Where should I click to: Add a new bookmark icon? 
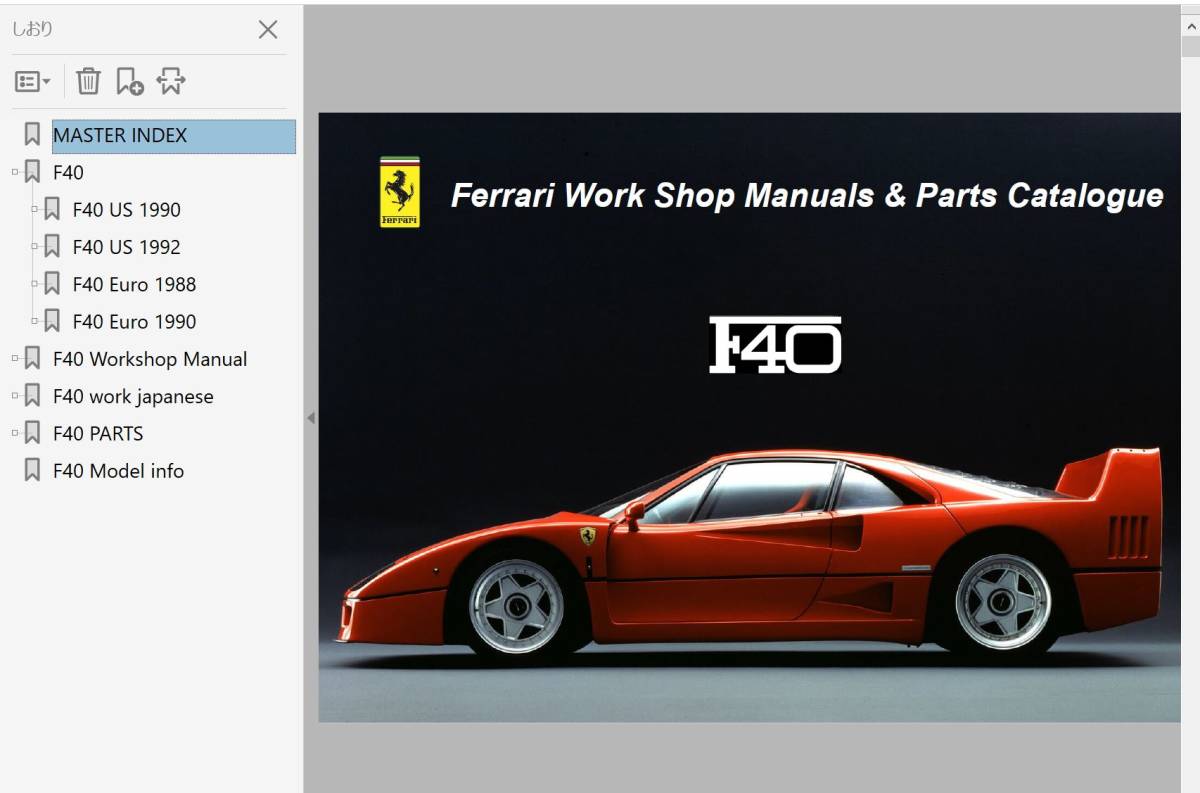pyautogui.click(x=130, y=82)
